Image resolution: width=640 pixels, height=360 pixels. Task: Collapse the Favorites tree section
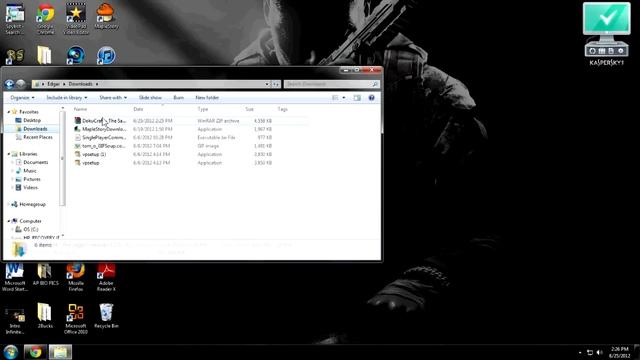click(x=9, y=112)
